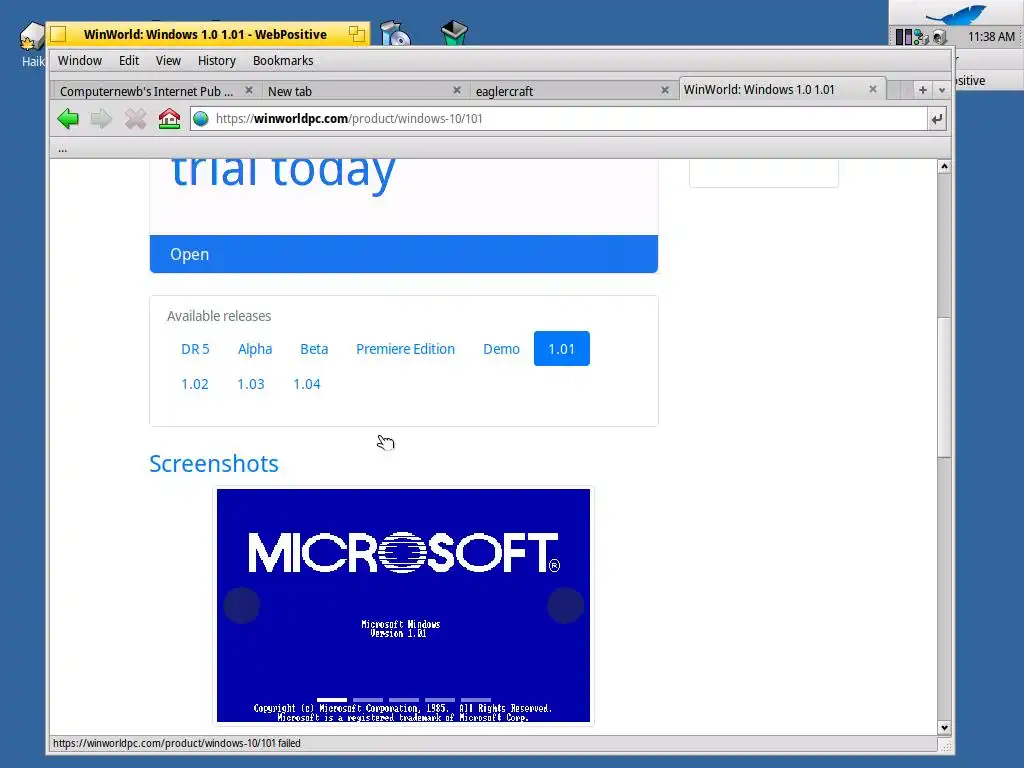Click the window resize corner grip
The image size is (1024, 768).
945,745
